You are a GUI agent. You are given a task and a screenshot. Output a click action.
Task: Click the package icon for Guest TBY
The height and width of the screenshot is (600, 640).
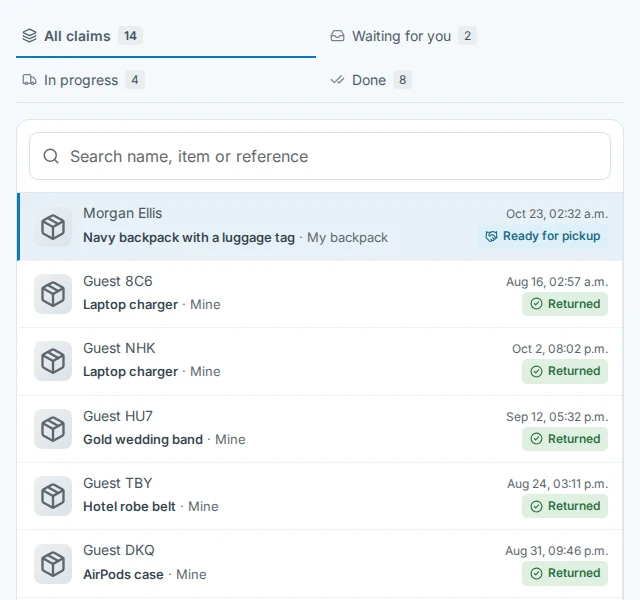point(53,496)
